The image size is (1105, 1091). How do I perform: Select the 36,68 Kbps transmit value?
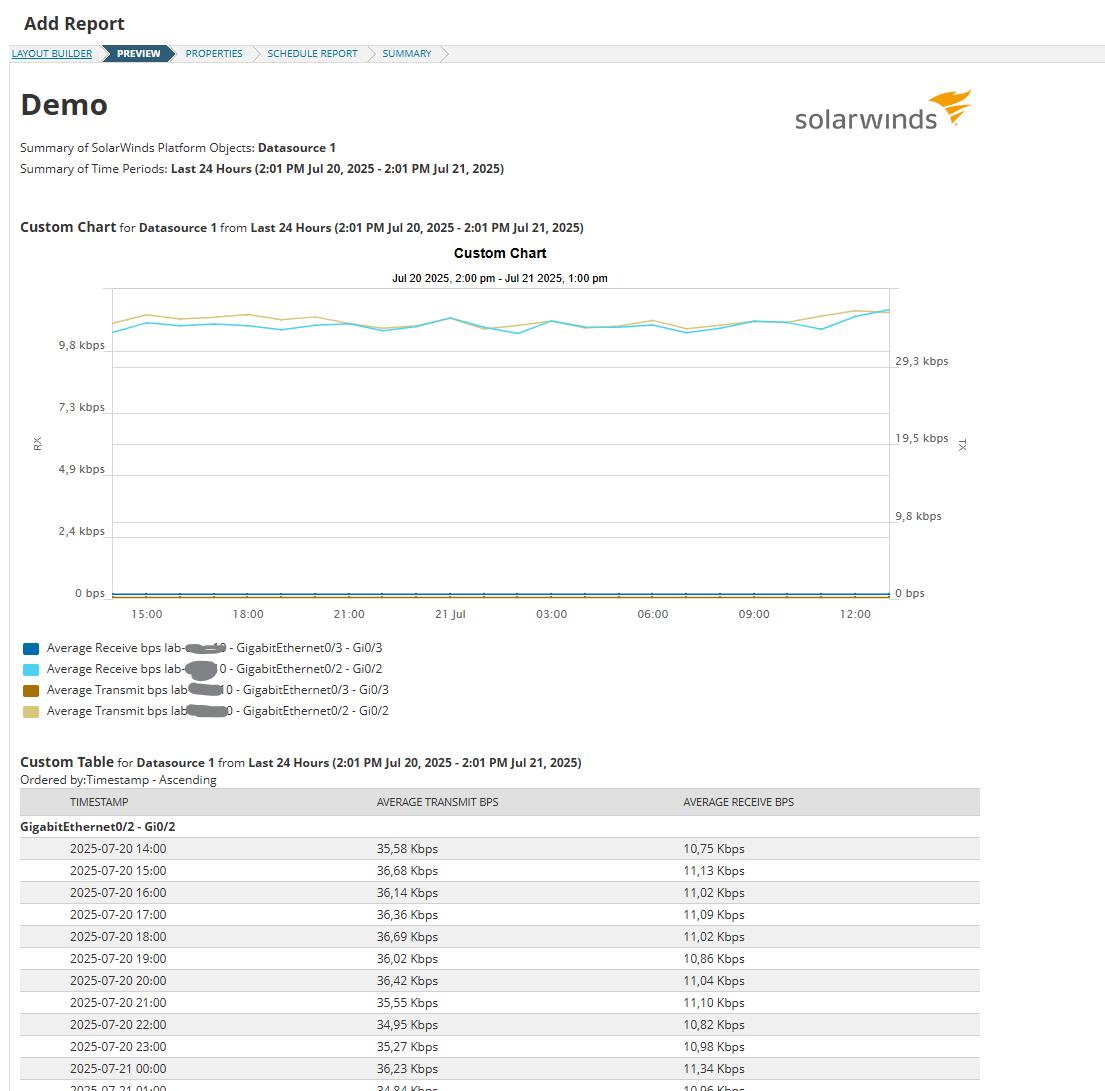click(407, 870)
